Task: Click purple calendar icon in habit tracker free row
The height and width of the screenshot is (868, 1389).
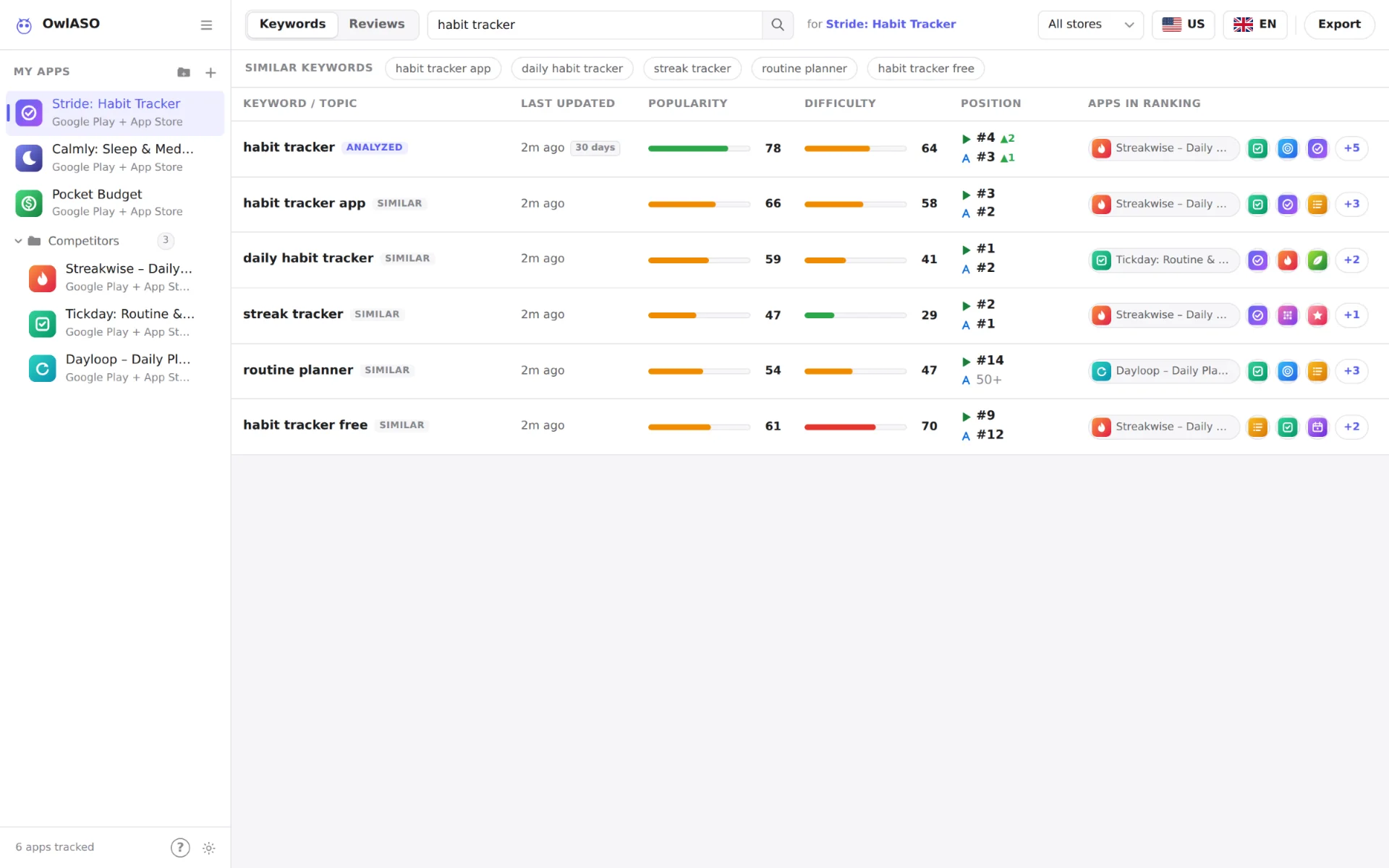Action: (1317, 427)
